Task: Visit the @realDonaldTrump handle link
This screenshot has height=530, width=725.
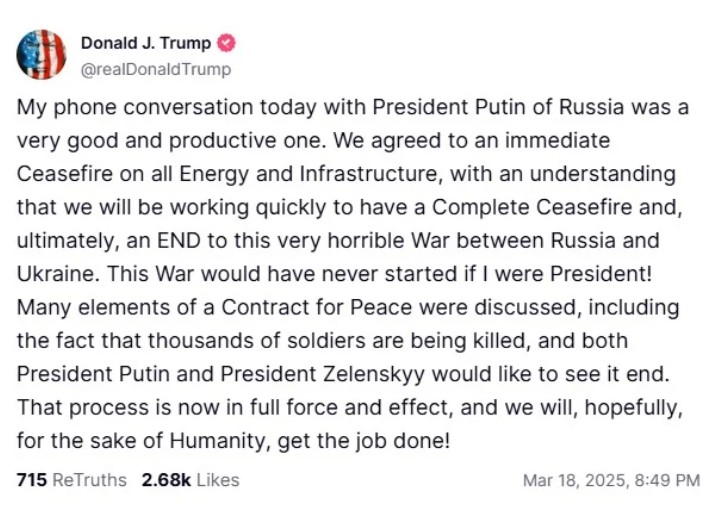Action: (x=156, y=69)
